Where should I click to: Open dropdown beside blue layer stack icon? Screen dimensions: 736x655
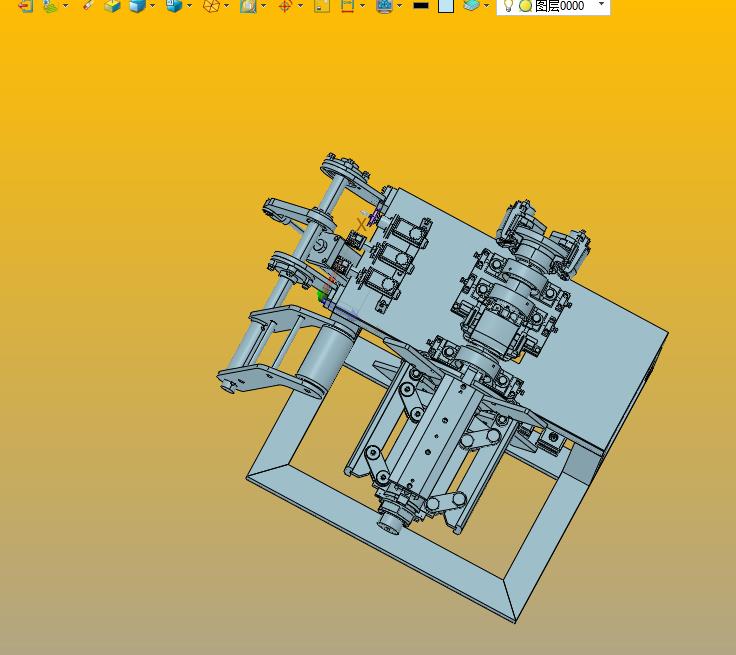point(487,6)
